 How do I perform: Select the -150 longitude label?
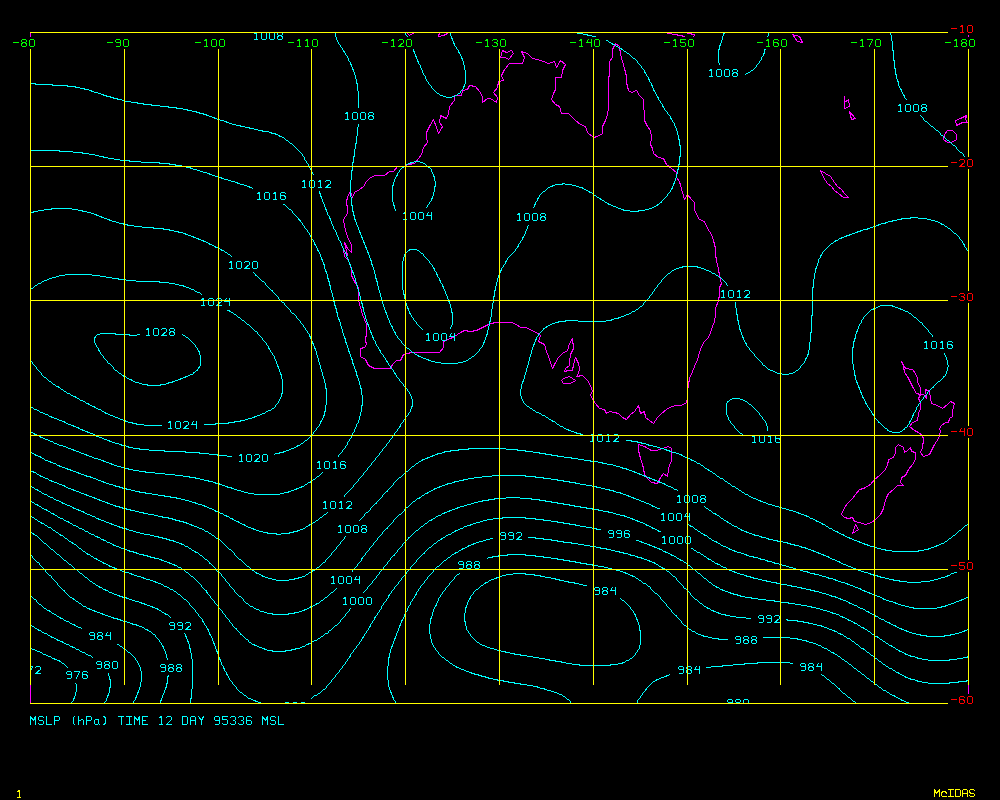(x=681, y=43)
